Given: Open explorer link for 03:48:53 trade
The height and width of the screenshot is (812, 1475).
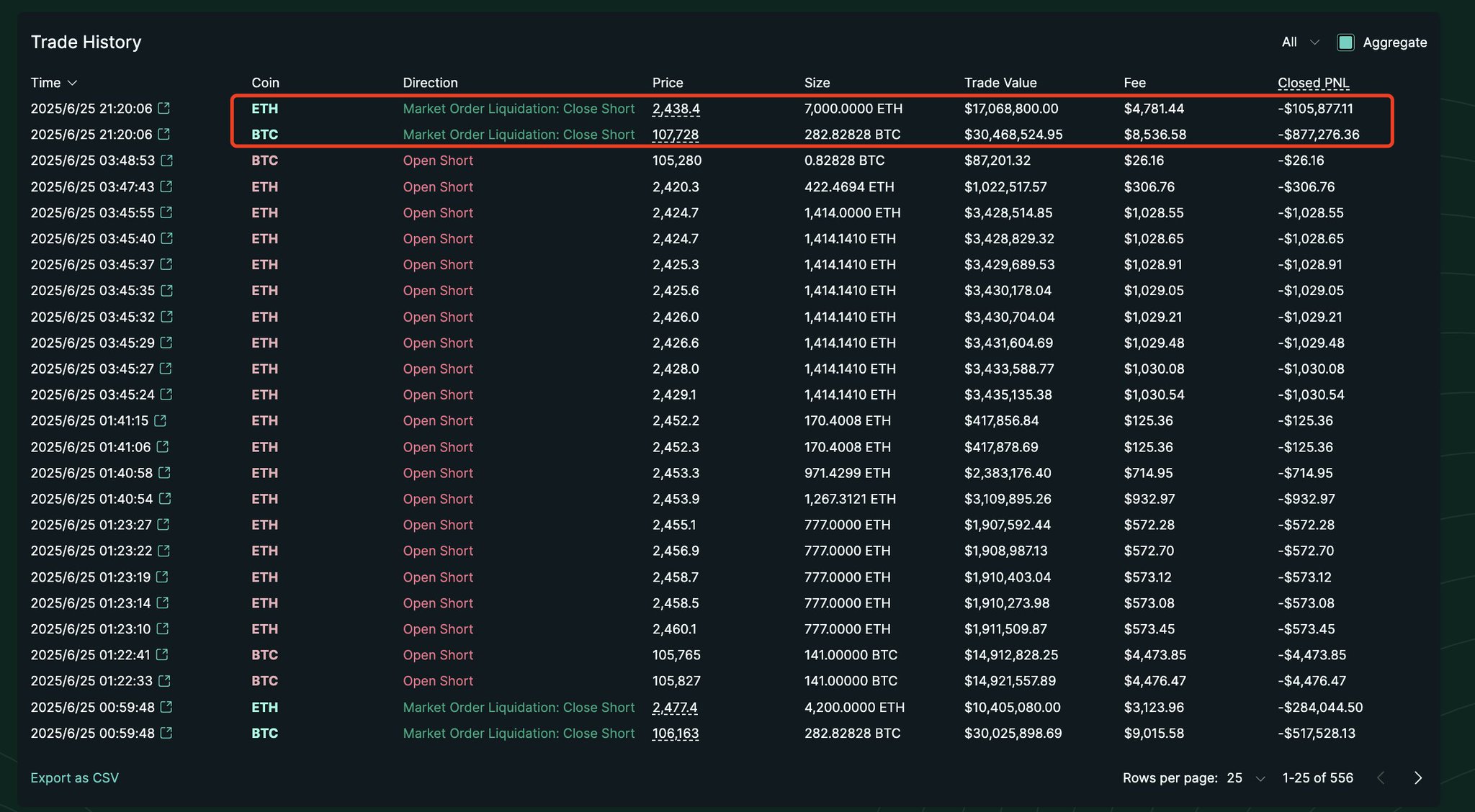Looking at the screenshot, I should (167, 160).
